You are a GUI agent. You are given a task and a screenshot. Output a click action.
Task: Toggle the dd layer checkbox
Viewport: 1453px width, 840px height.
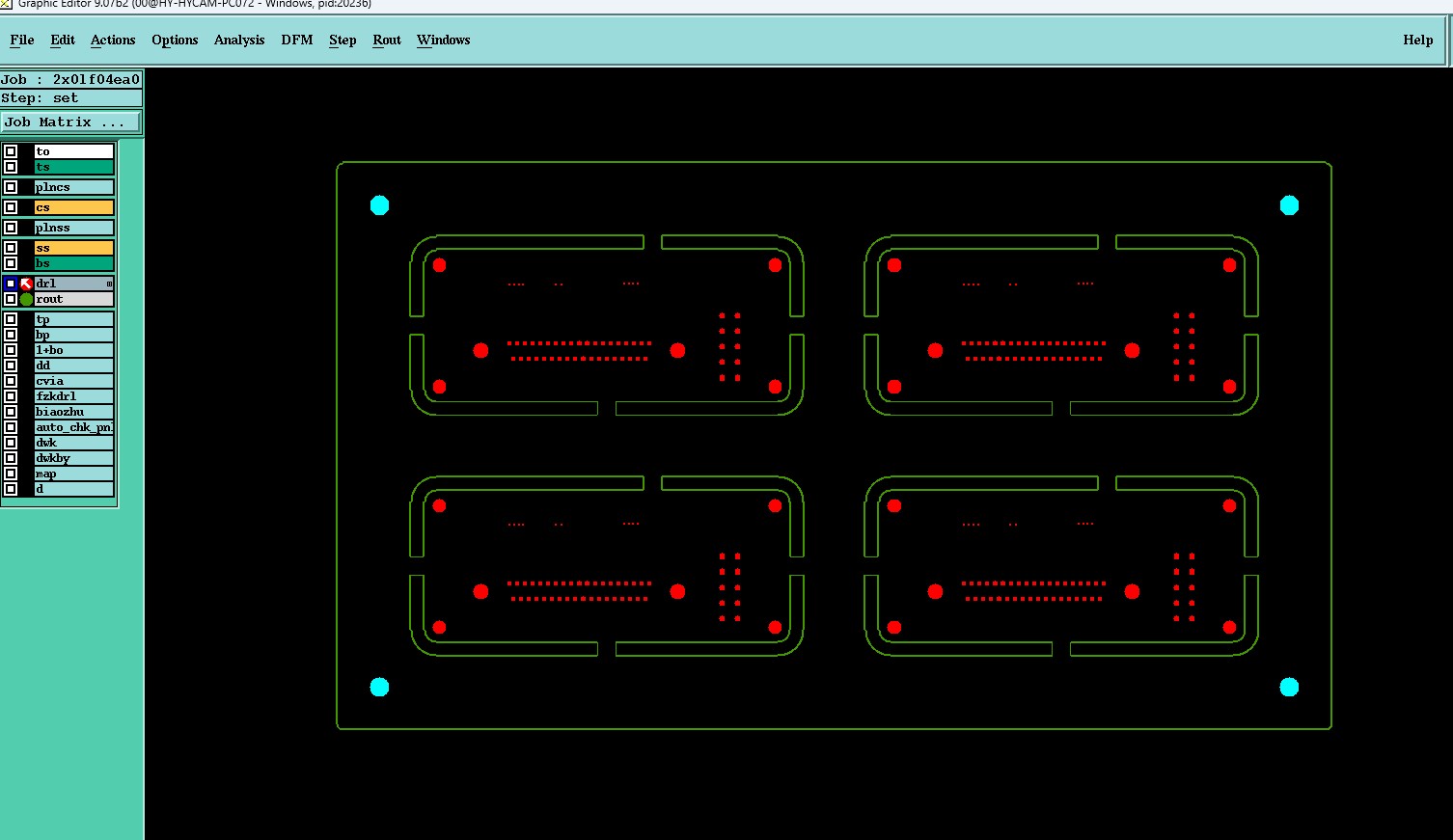11,366
